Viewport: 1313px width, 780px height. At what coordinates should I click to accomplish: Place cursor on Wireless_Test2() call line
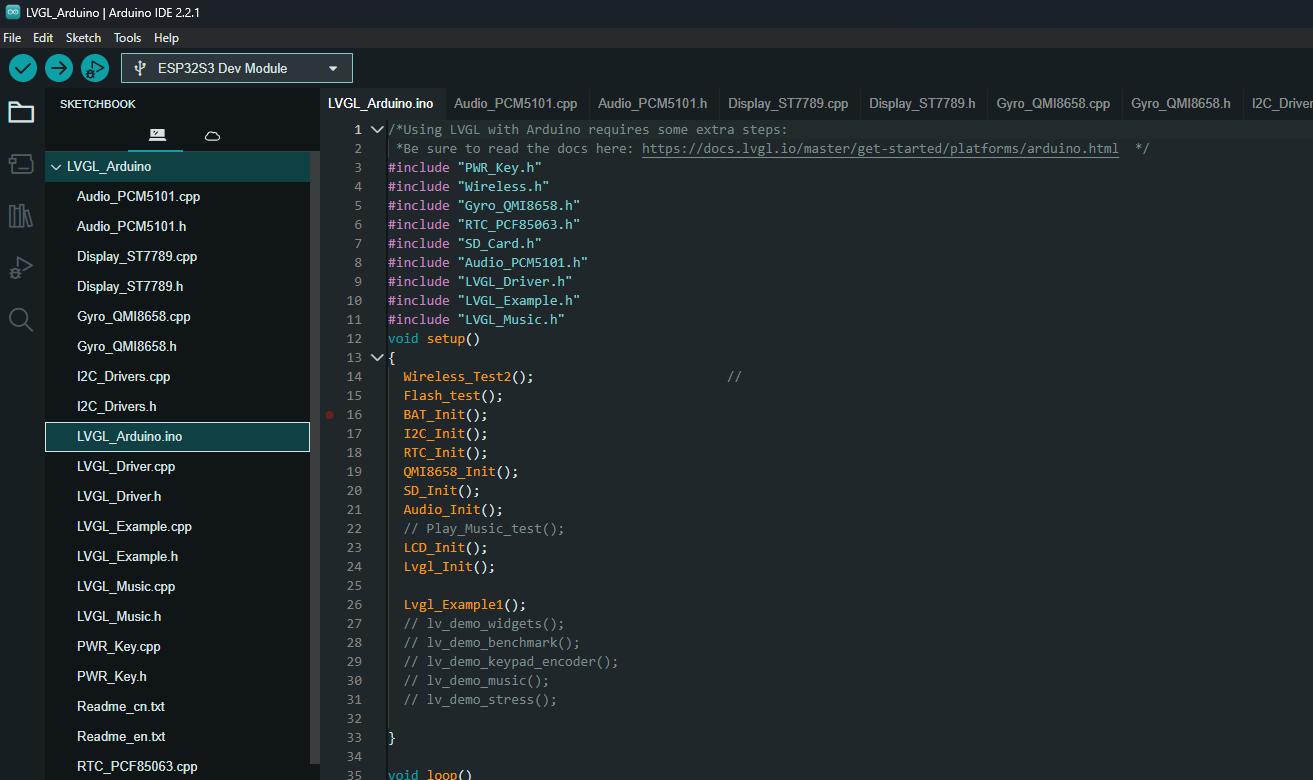pyautogui.click(x=468, y=377)
